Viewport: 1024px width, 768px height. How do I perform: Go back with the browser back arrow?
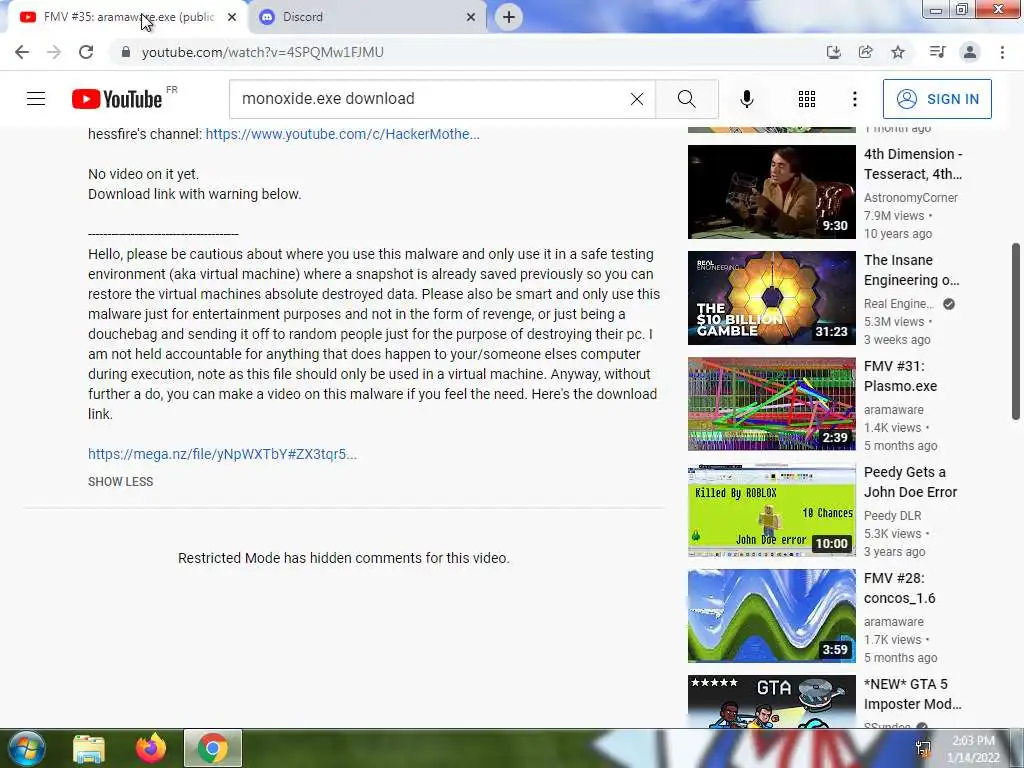(x=22, y=52)
